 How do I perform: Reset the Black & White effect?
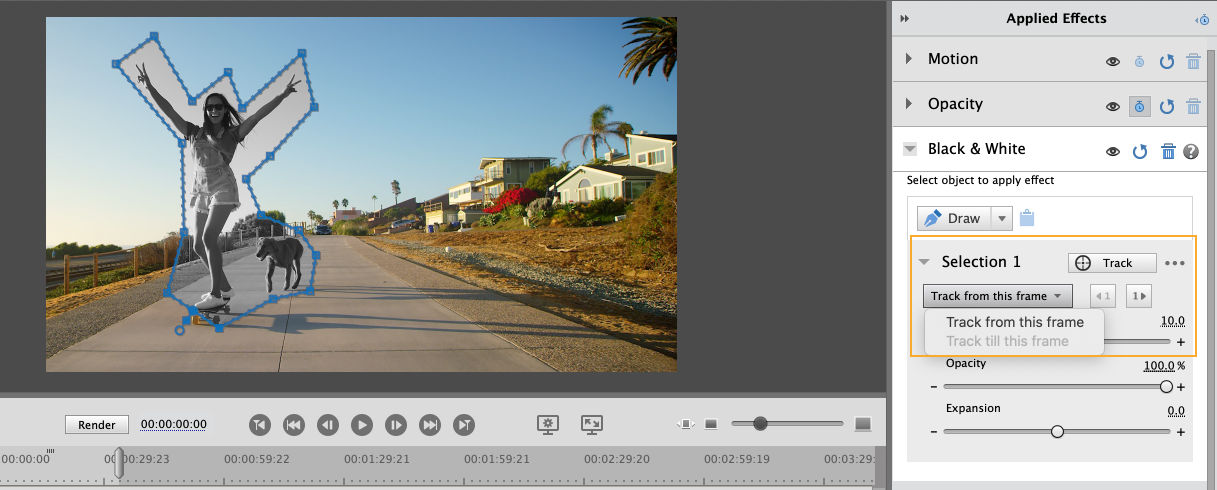(x=1139, y=151)
